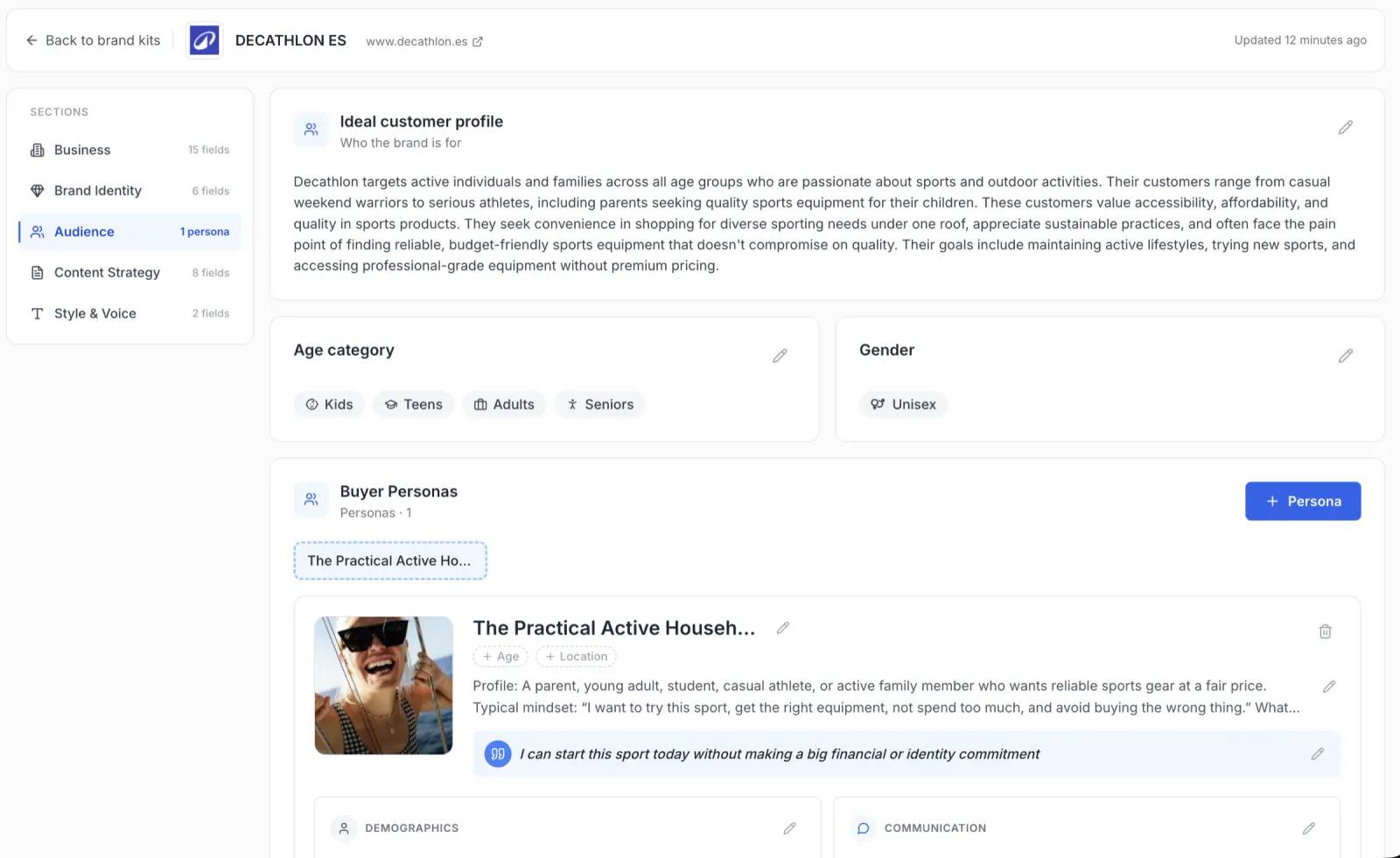Click the Style & Voice T icon
Image resolution: width=1400 pixels, height=858 pixels.
[x=38, y=314]
